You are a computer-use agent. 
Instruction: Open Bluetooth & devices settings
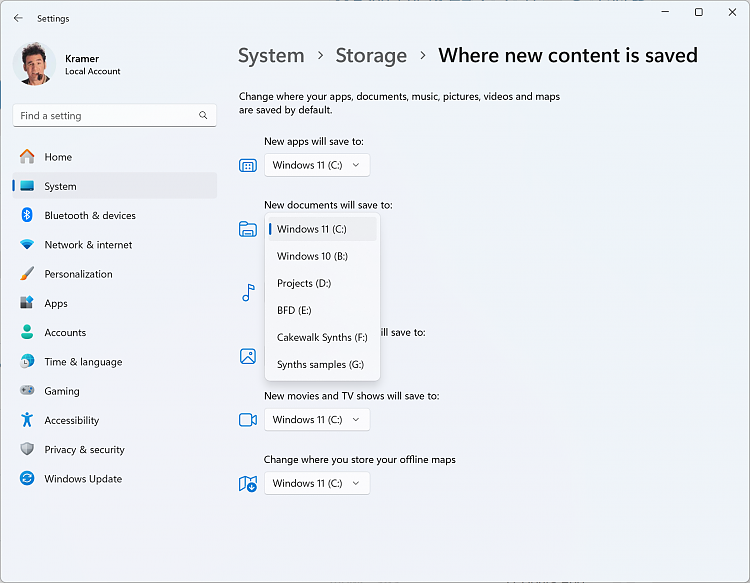pos(114,215)
